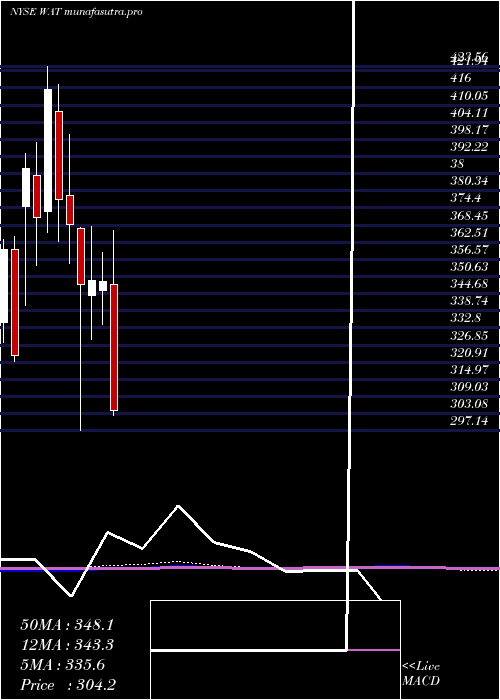Select the 404.11 price label

469,112
